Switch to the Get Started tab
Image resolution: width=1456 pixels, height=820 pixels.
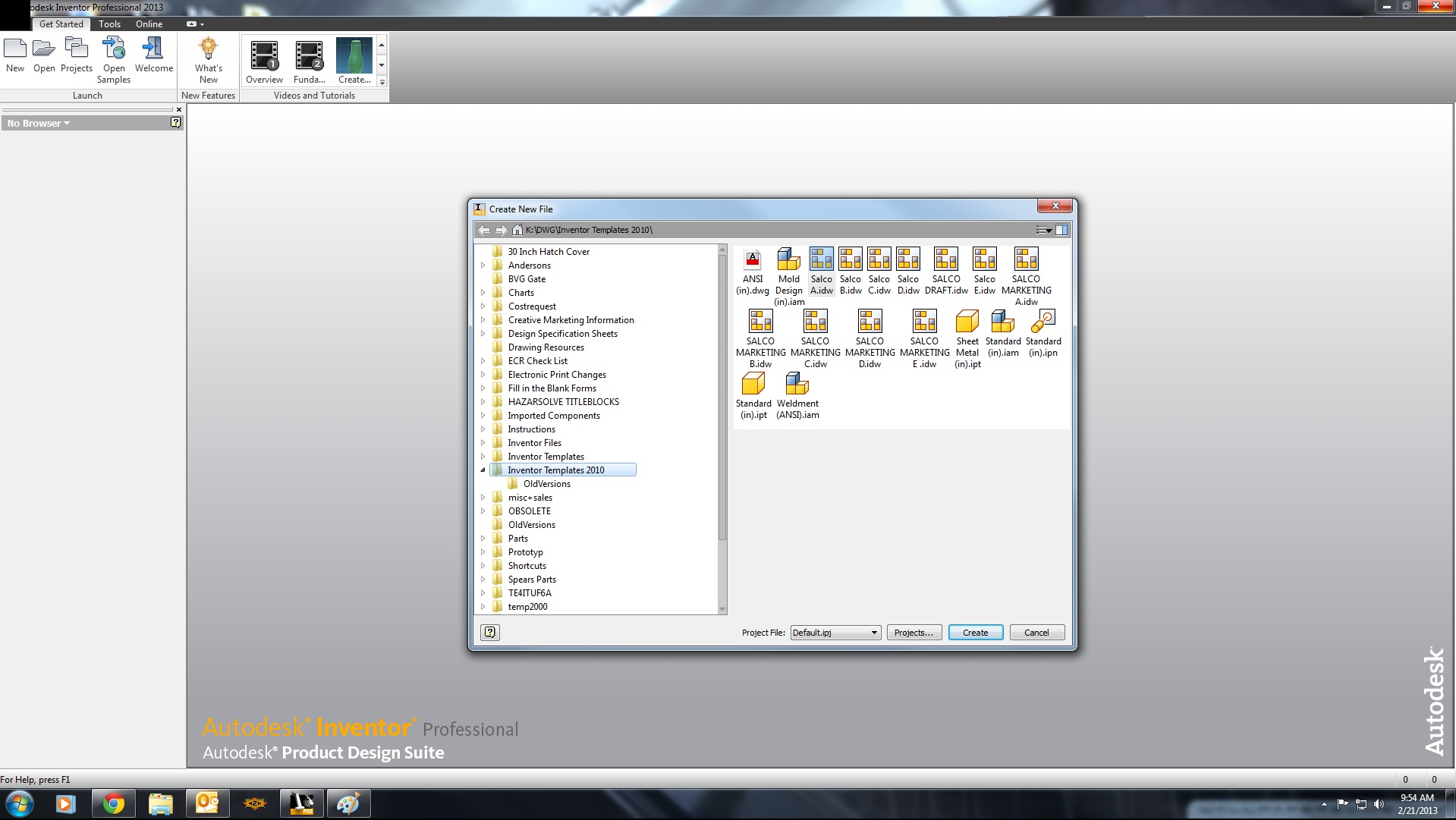point(61,24)
